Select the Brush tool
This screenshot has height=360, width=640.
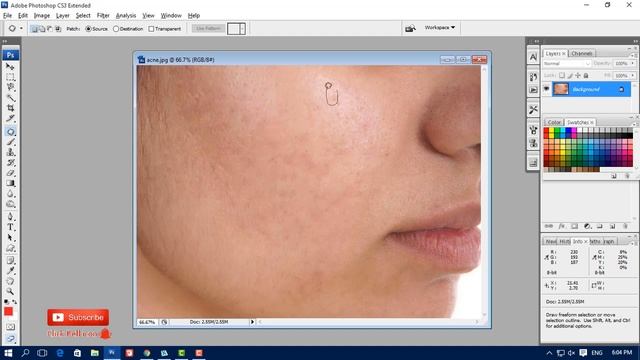(10, 142)
